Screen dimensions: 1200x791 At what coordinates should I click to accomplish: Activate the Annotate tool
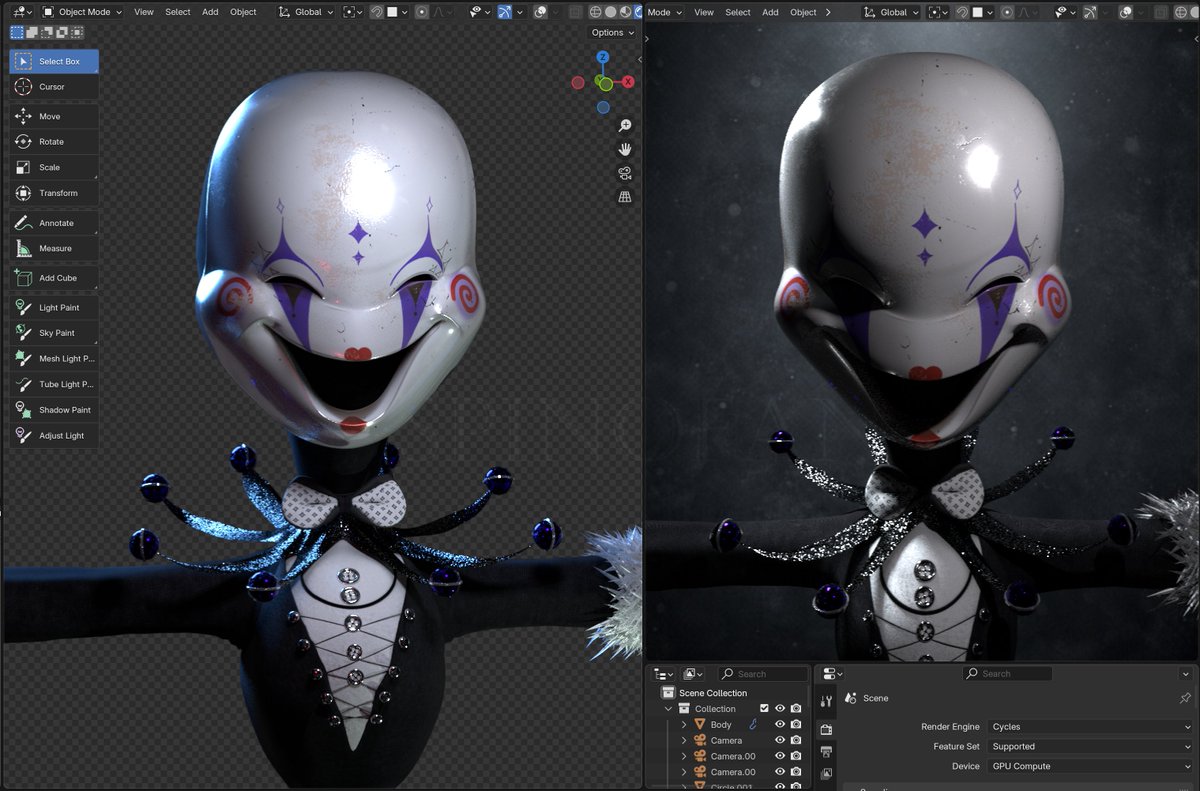pos(54,223)
